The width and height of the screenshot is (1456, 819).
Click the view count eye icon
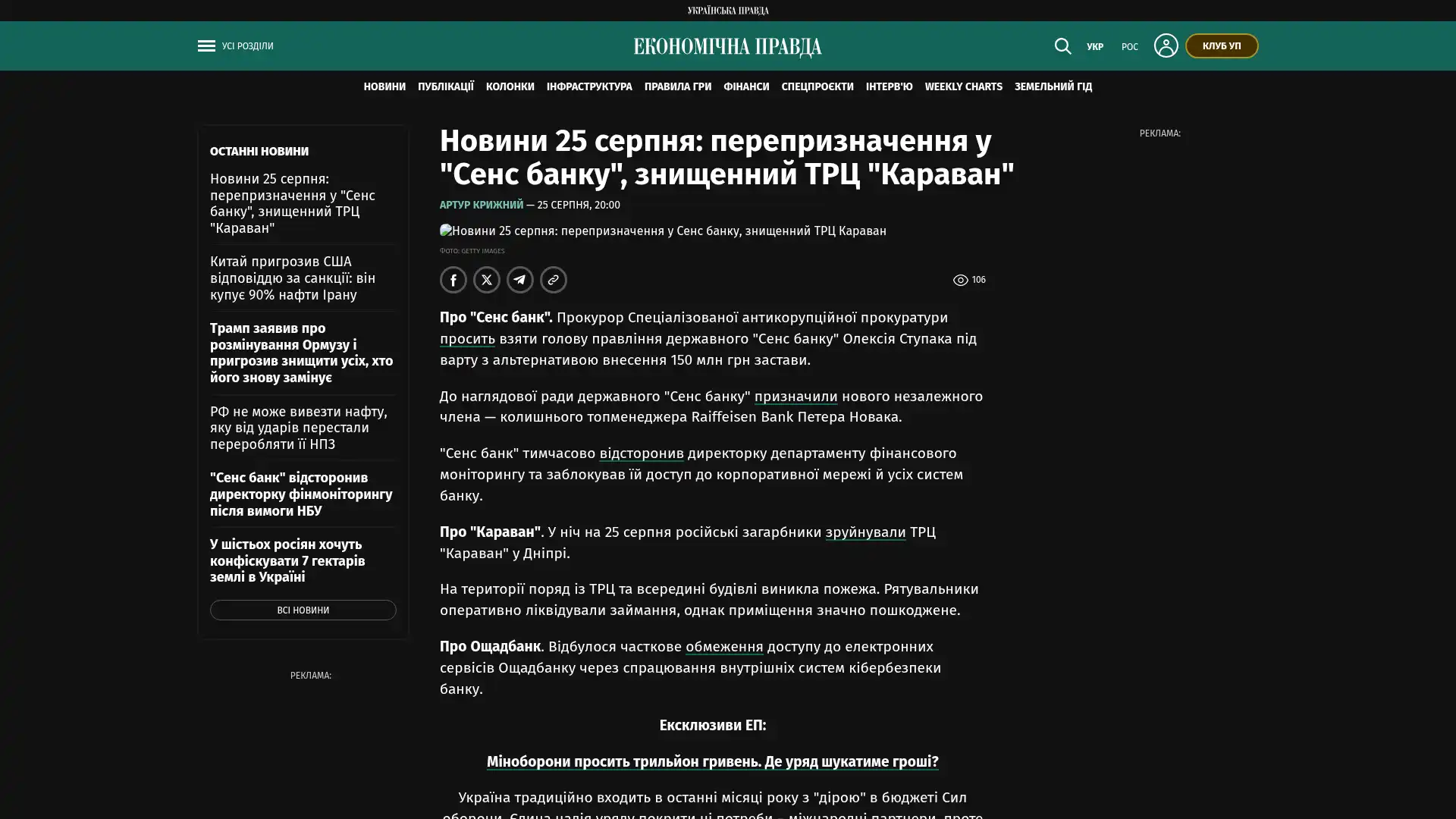coord(960,281)
